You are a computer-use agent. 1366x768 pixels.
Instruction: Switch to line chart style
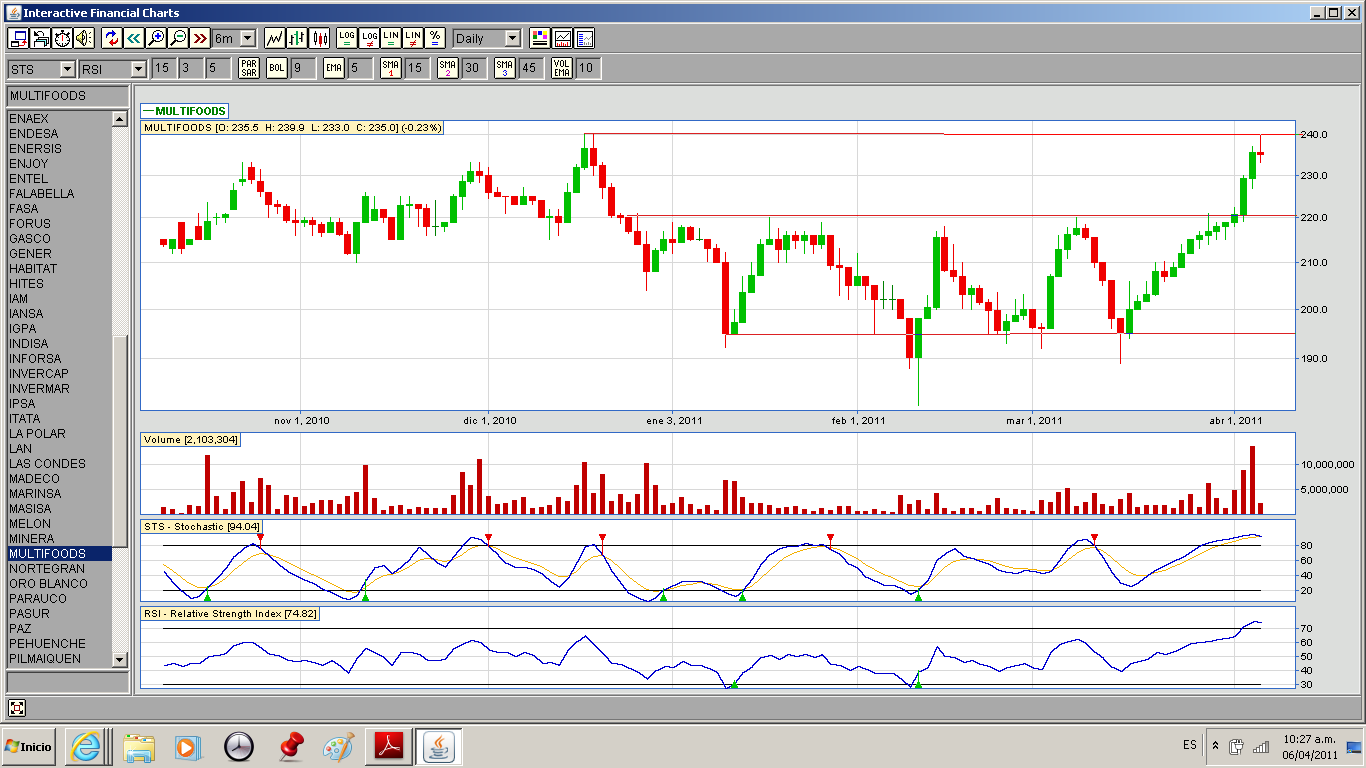(274, 38)
